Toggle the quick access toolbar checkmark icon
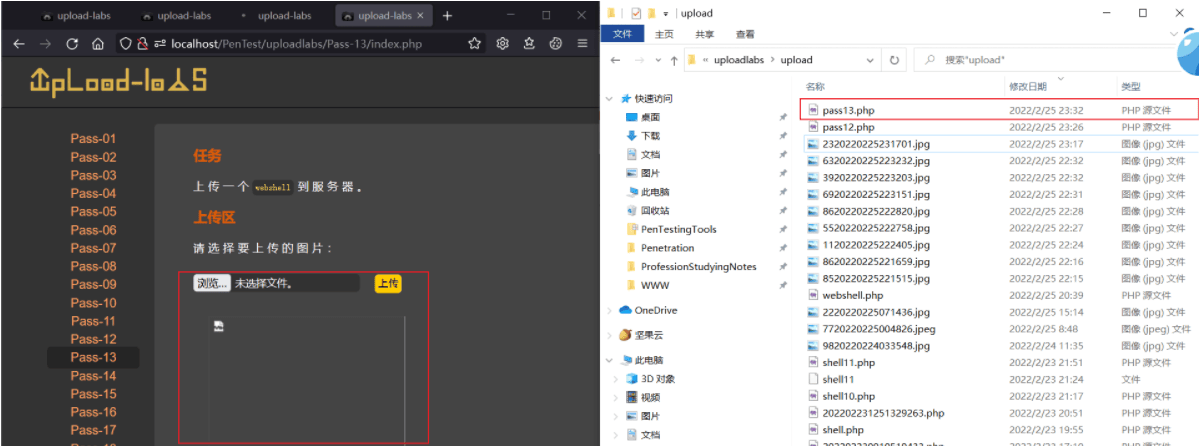 [x=637, y=13]
